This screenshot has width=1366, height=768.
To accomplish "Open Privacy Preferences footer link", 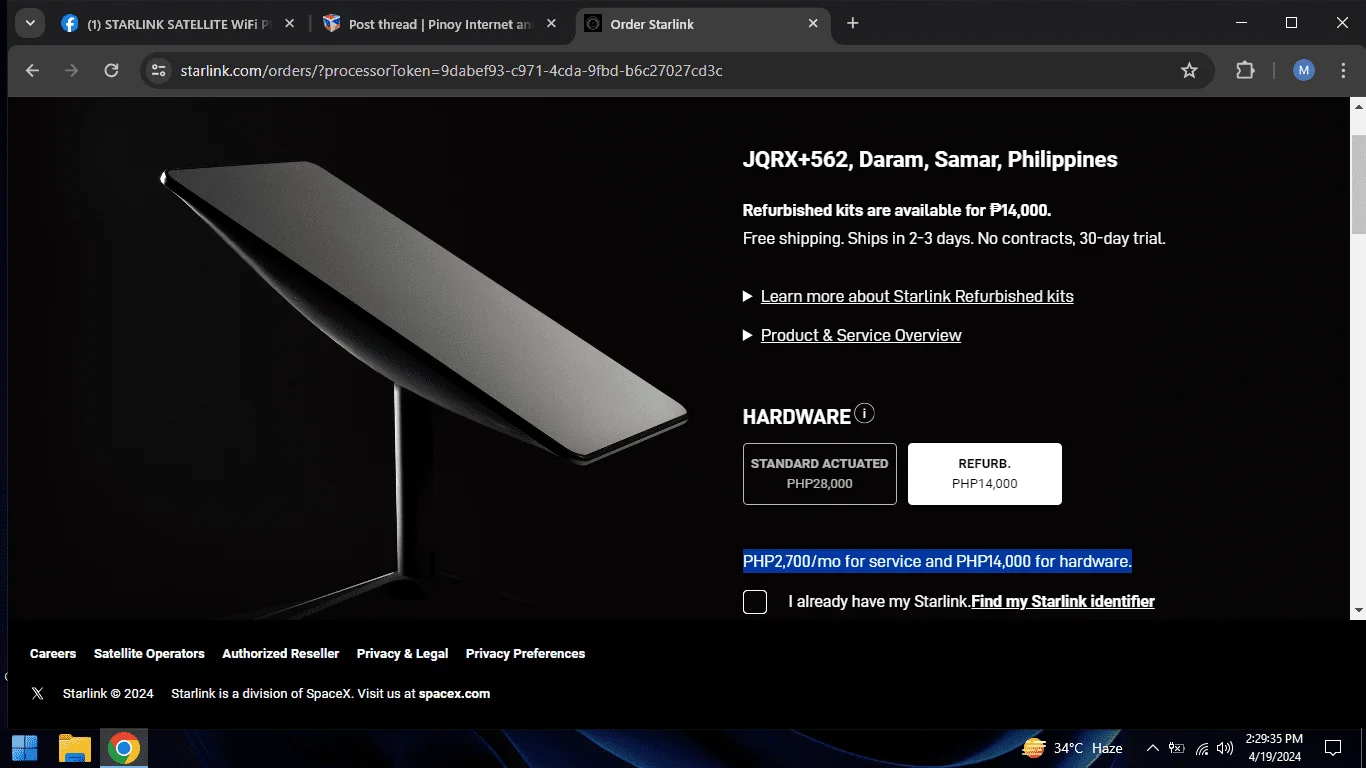I will [x=525, y=653].
